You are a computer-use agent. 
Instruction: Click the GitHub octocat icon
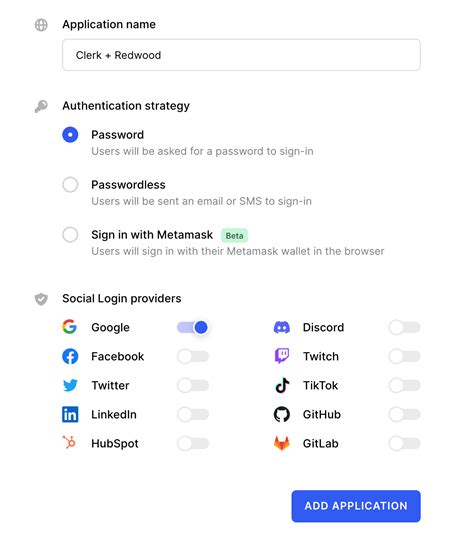[281, 414]
